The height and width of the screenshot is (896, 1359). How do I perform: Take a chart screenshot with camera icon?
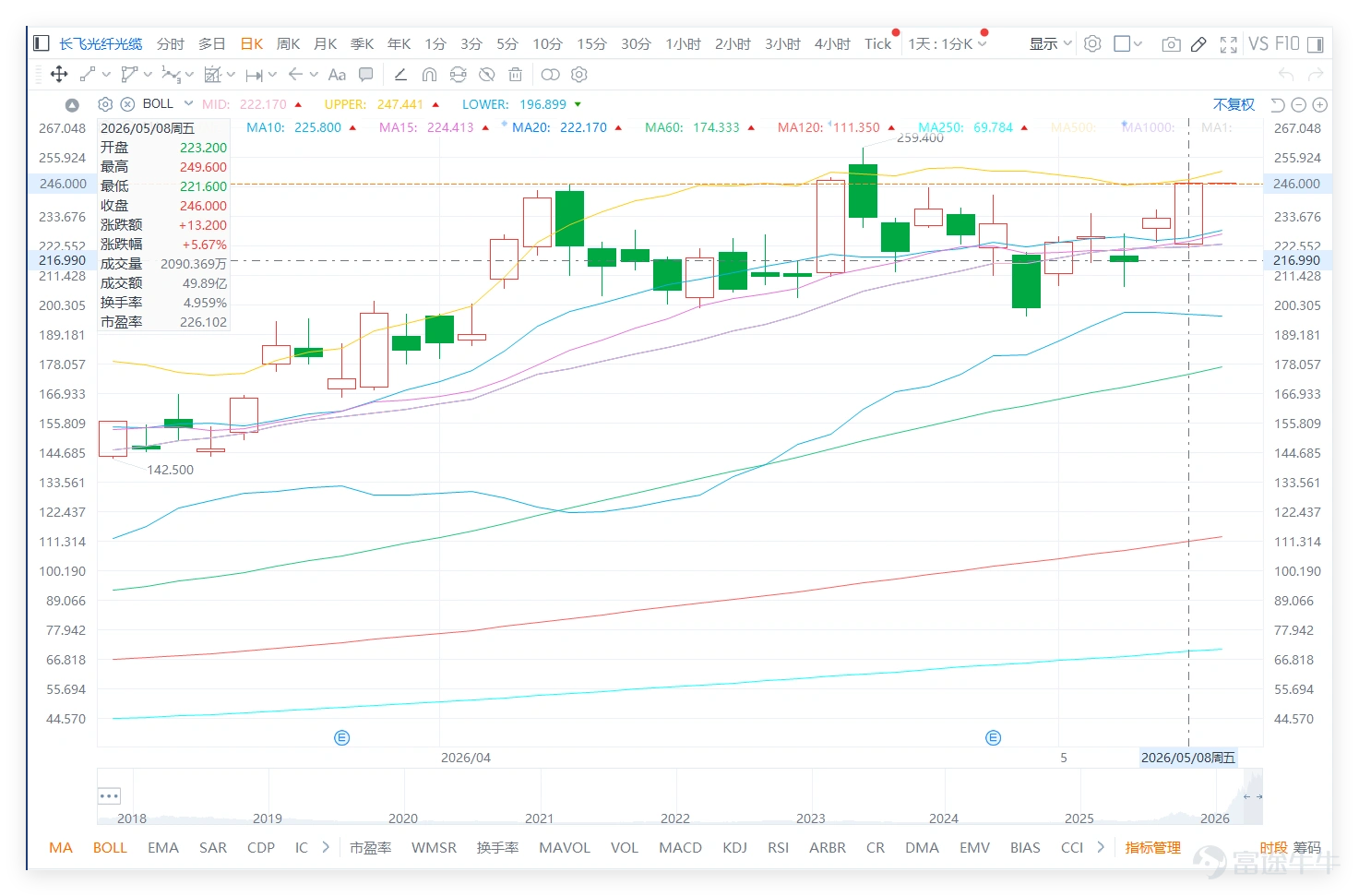click(1171, 44)
